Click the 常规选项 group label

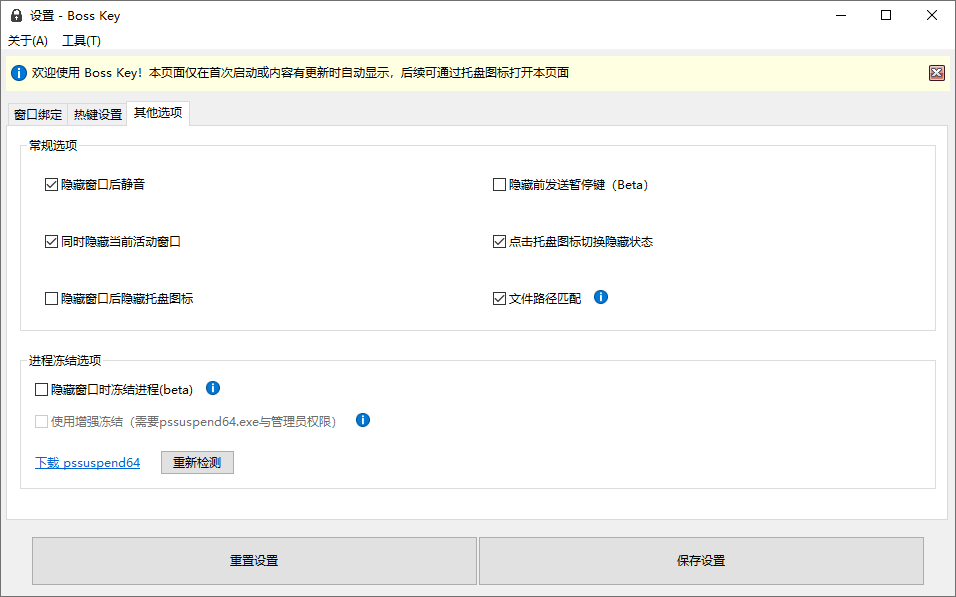pos(53,146)
